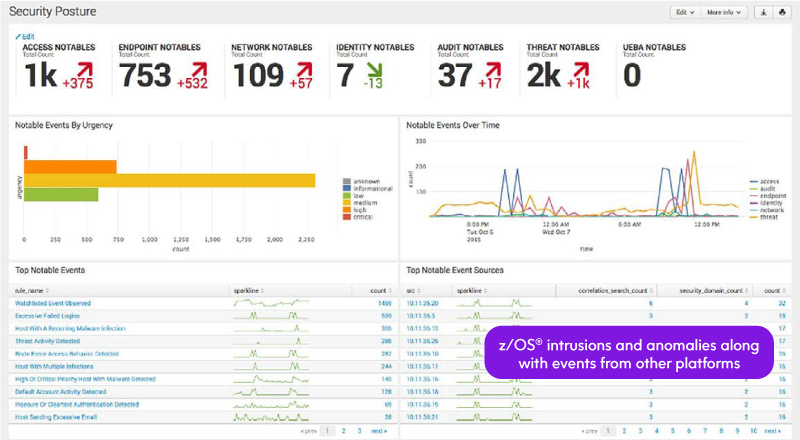Screen dimensions: 800x440
Task: Go to page 3 of Top Notable Events
Action: [359, 431]
